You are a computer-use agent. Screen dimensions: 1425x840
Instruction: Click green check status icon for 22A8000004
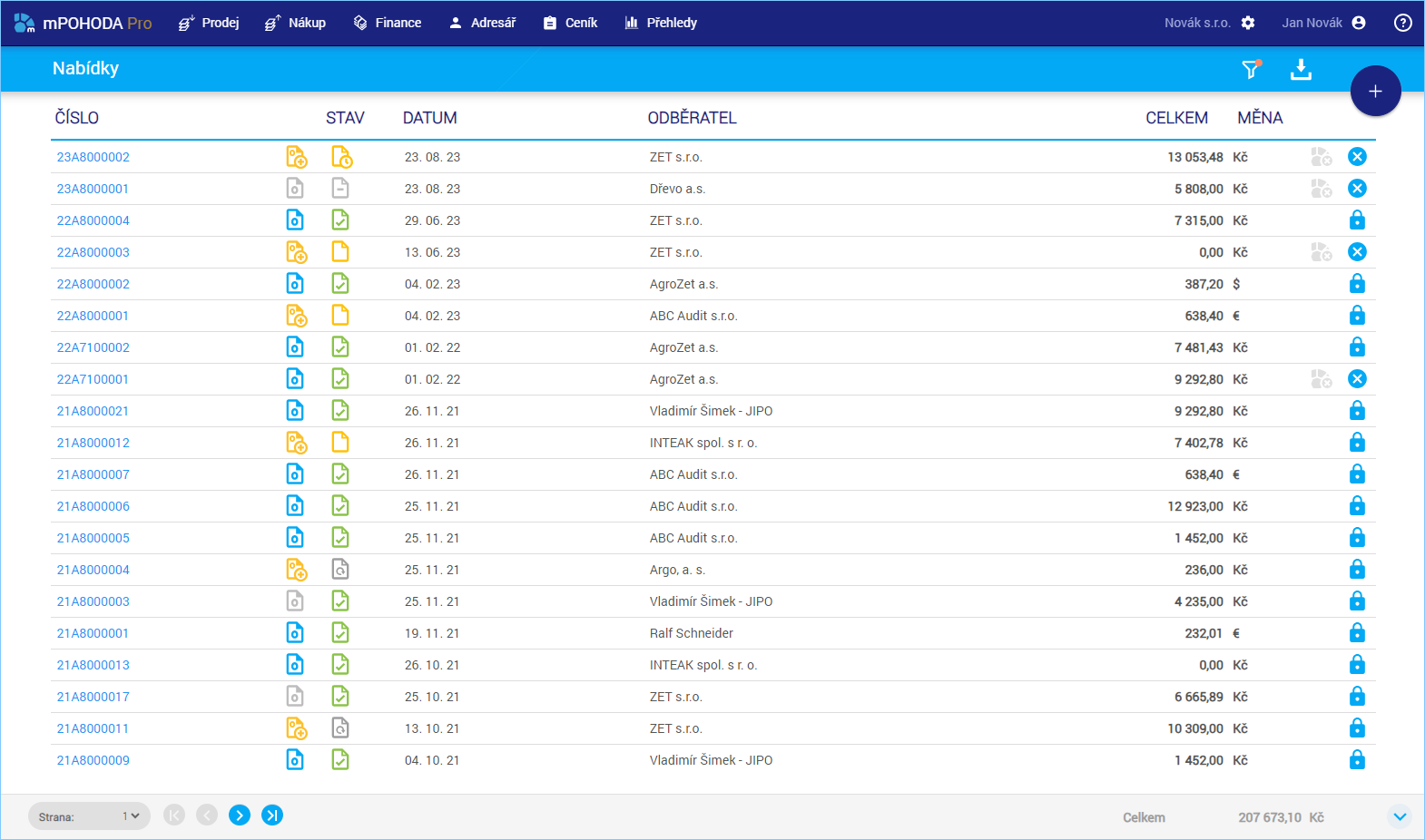point(340,220)
